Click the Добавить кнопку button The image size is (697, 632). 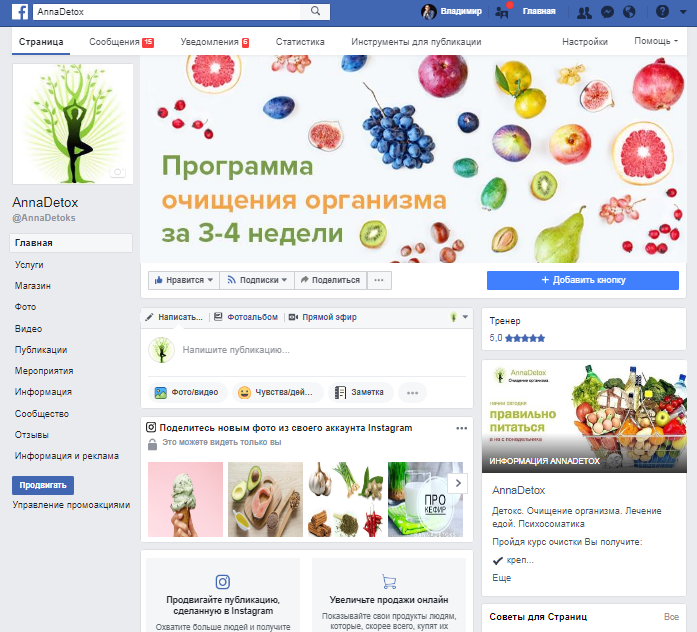pos(583,280)
